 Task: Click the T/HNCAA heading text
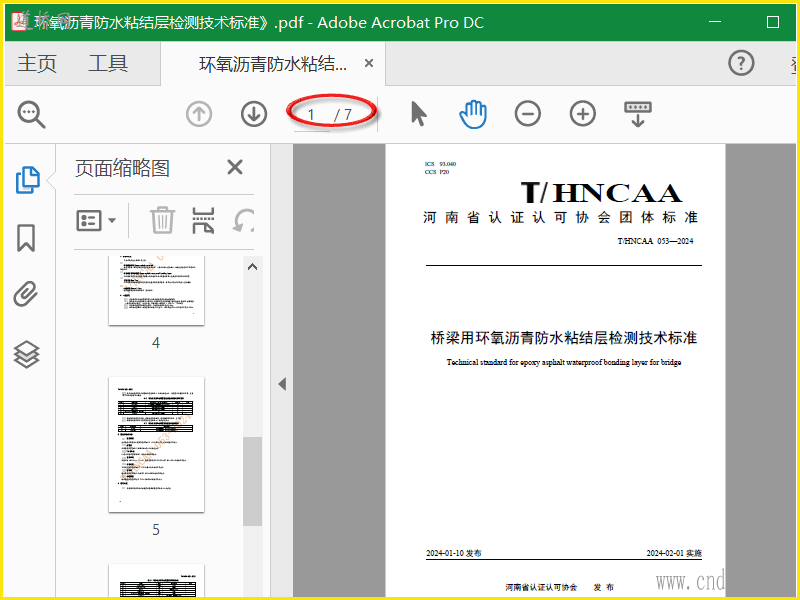click(602, 193)
